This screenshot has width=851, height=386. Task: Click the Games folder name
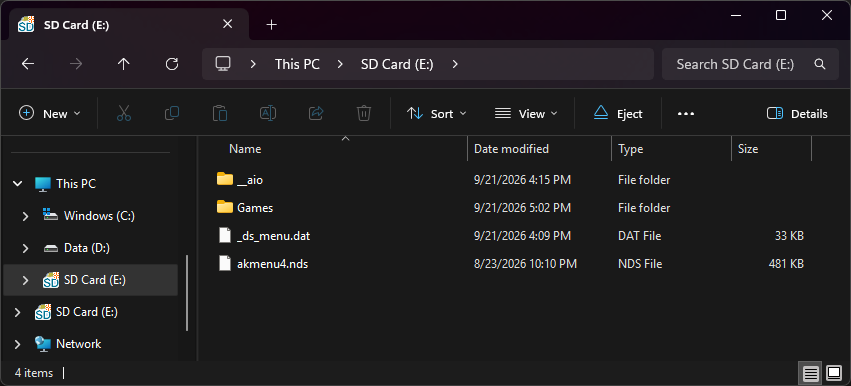pos(255,208)
